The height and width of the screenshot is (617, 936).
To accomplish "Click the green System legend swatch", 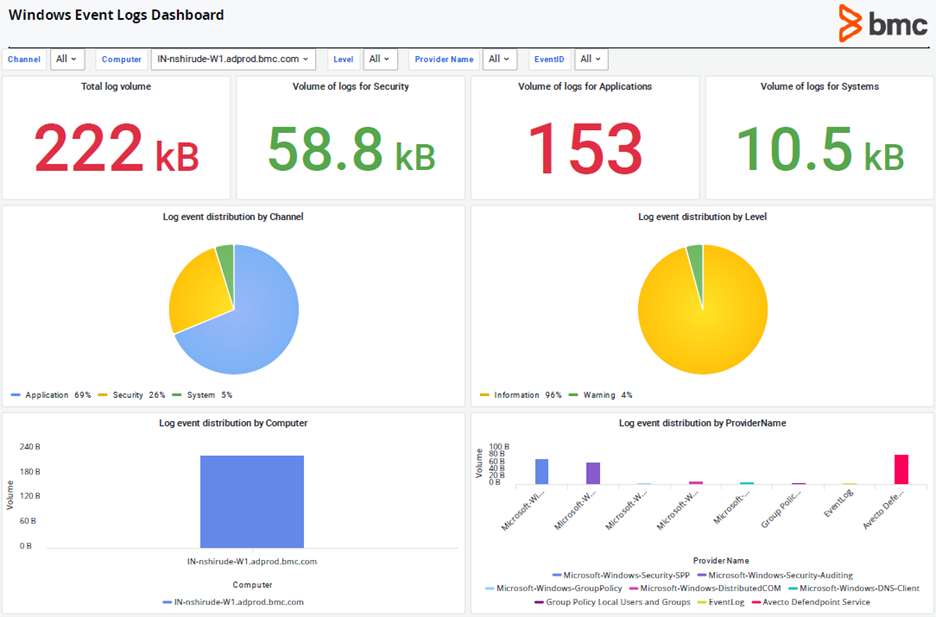I will click(x=175, y=394).
